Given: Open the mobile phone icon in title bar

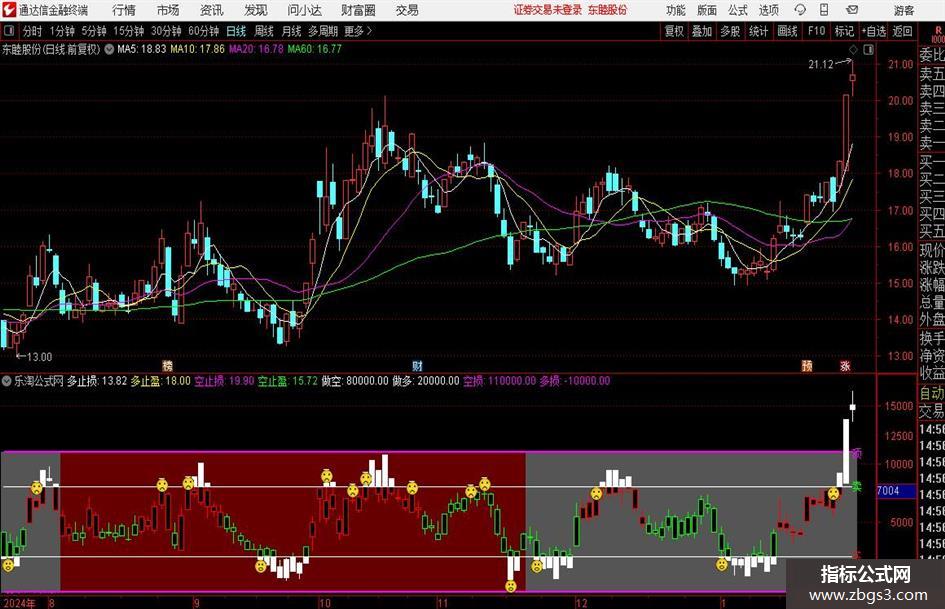Looking at the screenshot, I should pos(824,10).
